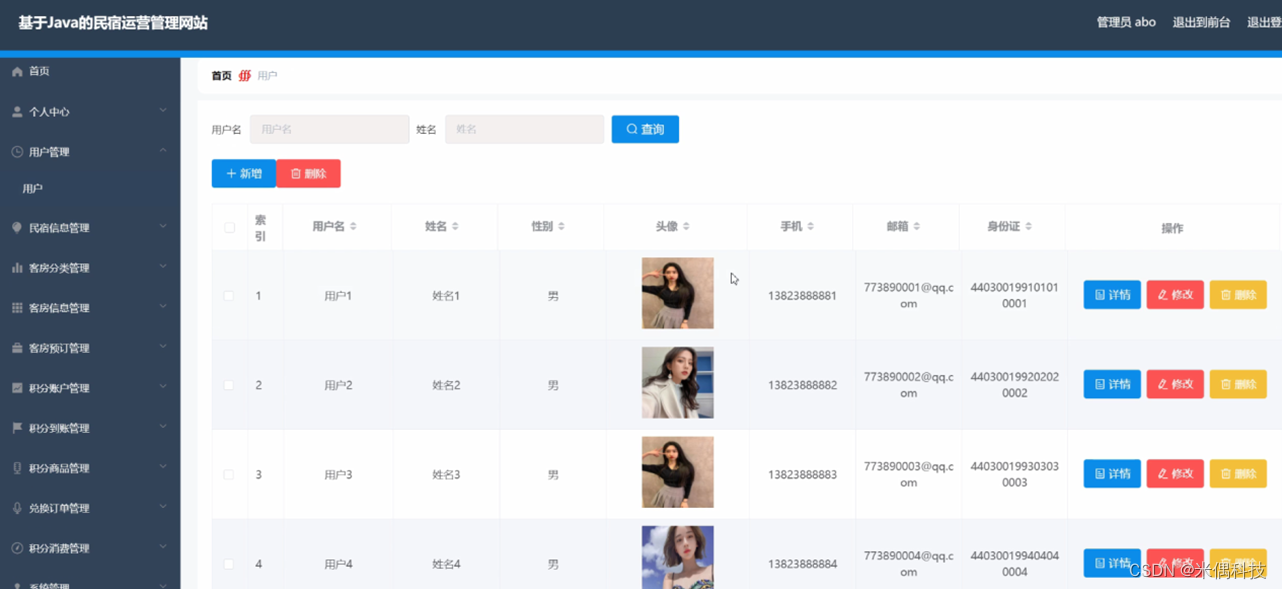Focus the 用户名 search input field

pos(329,129)
